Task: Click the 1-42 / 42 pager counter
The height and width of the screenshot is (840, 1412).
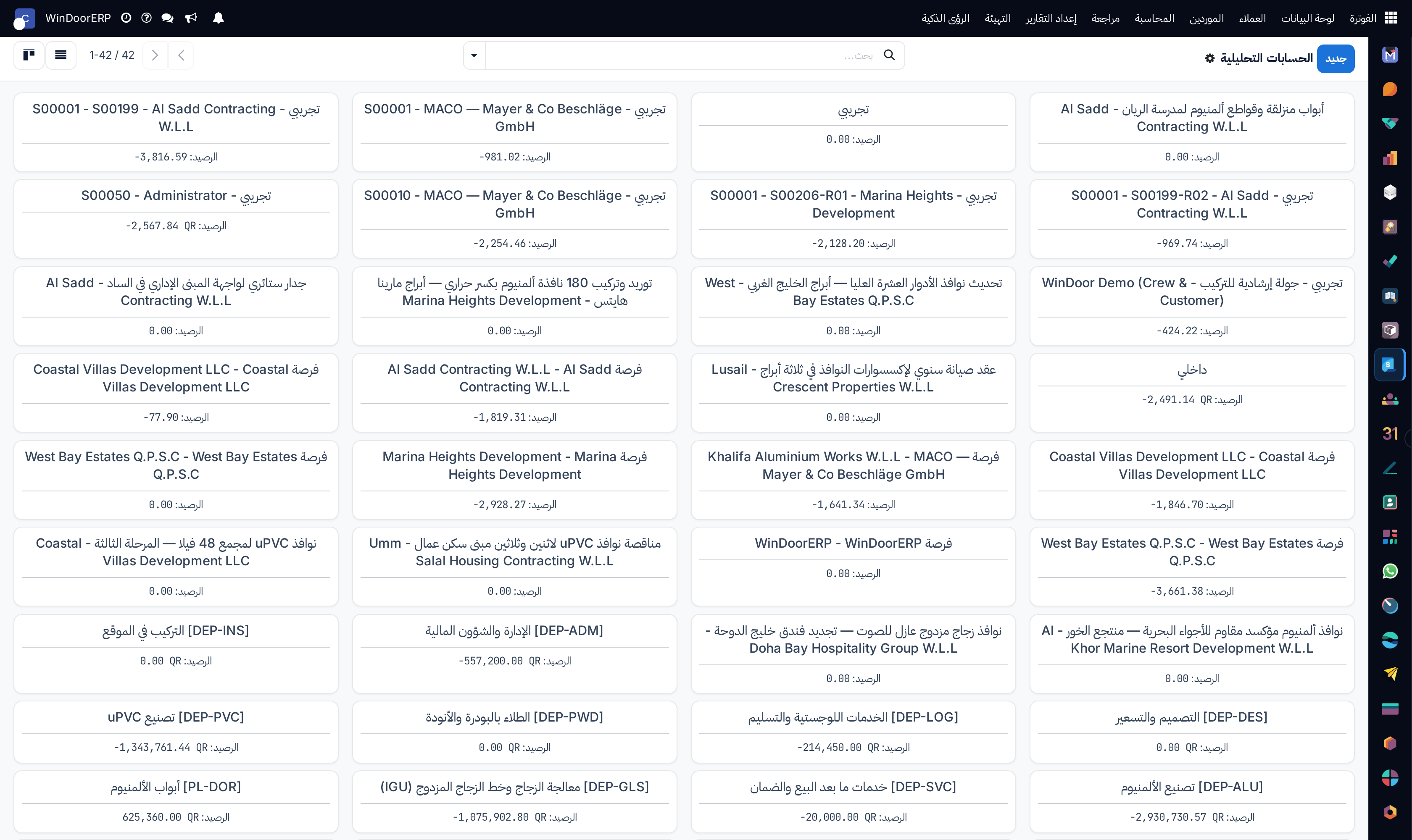Action: pyautogui.click(x=112, y=55)
